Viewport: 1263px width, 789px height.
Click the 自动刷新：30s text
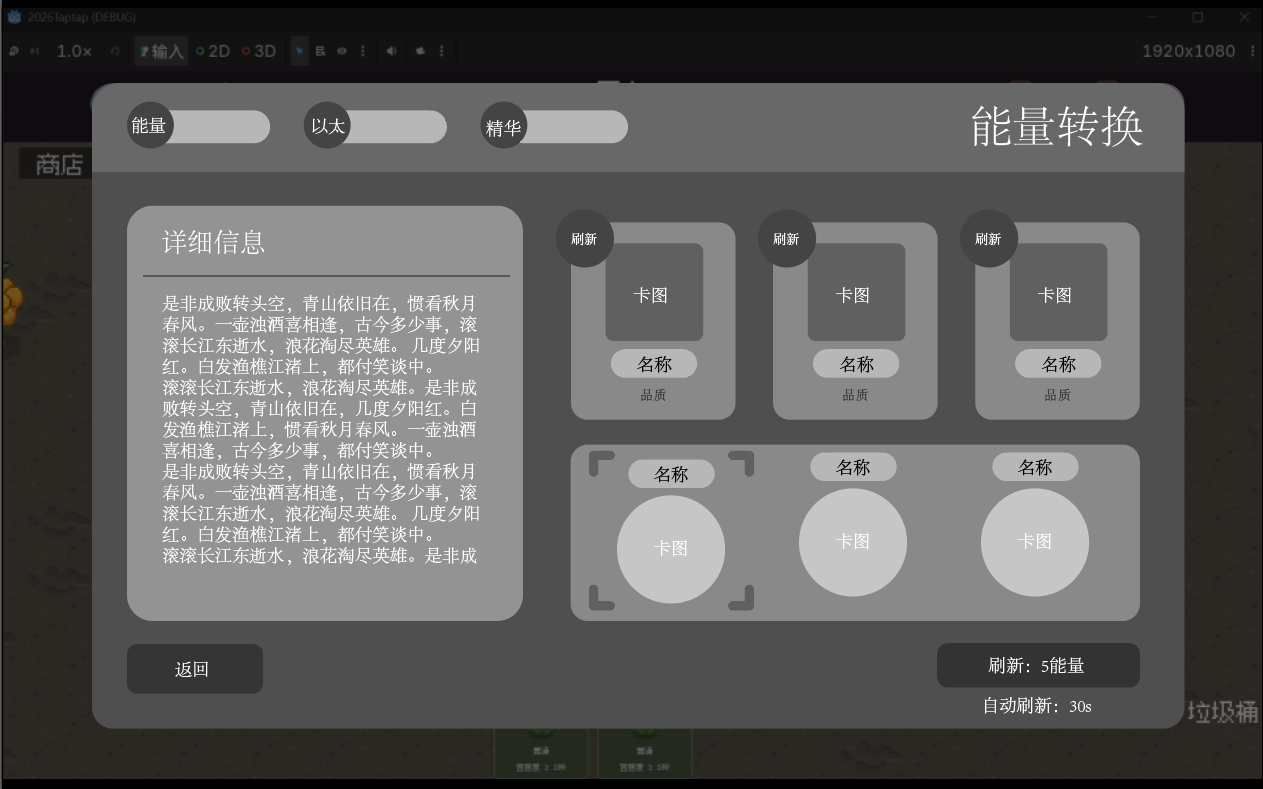coord(1037,706)
